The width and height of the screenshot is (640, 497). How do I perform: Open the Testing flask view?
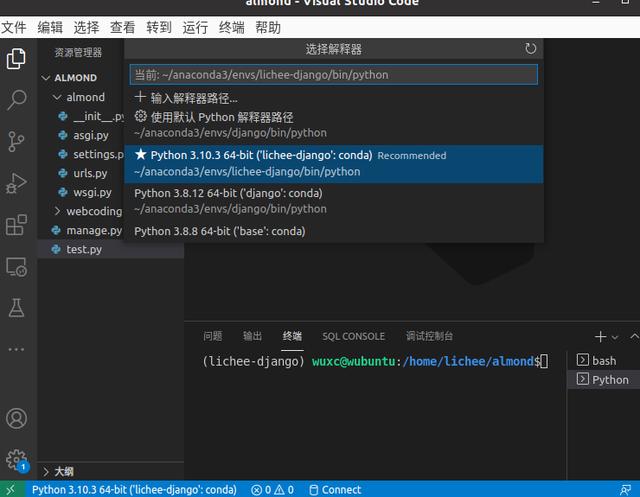click(16, 308)
